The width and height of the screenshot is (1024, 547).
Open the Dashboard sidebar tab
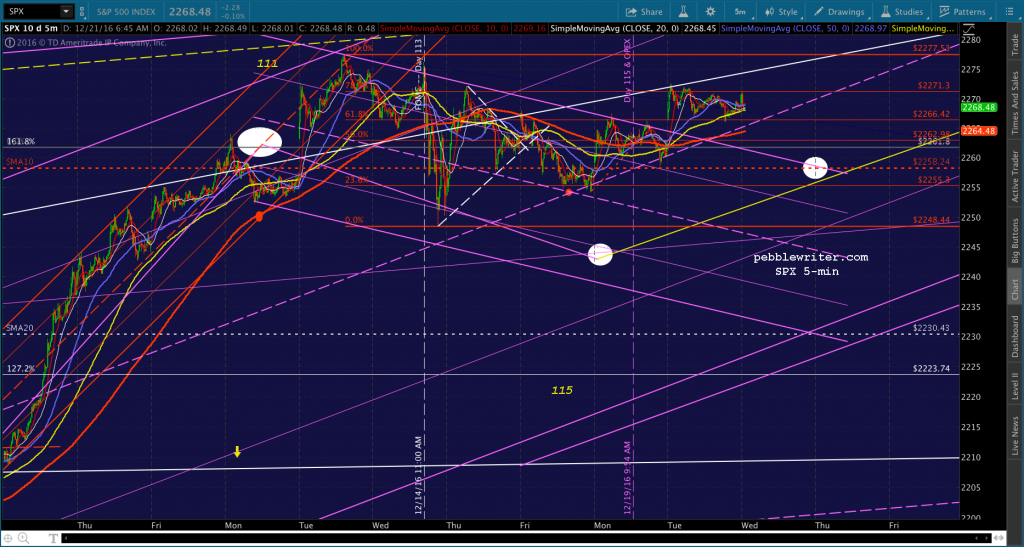click(1016, 336)
